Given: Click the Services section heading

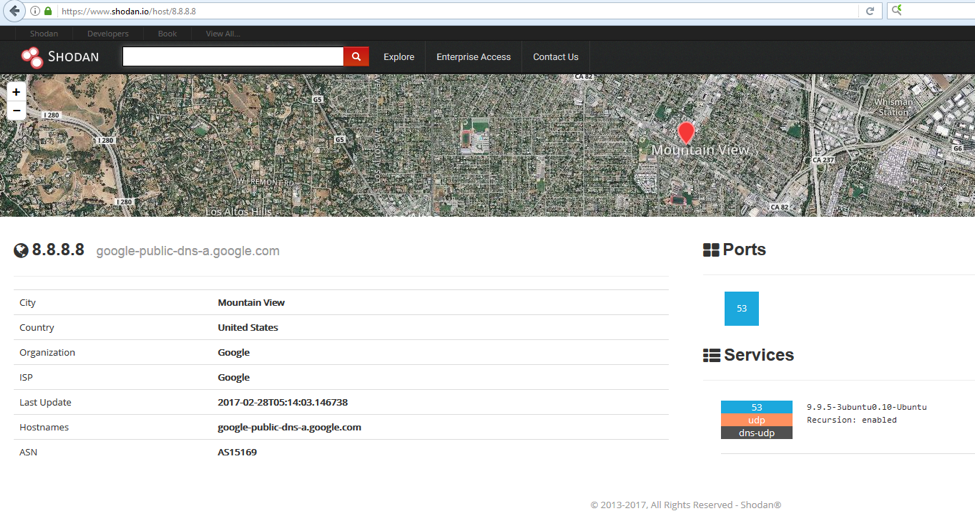Looking at the screenshot, I should 759,355.
